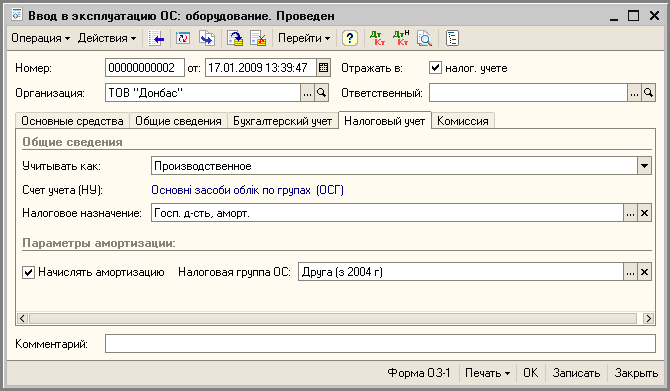Minimize the document window
Screen dimensions: 670x391
(x=614, y=16)
